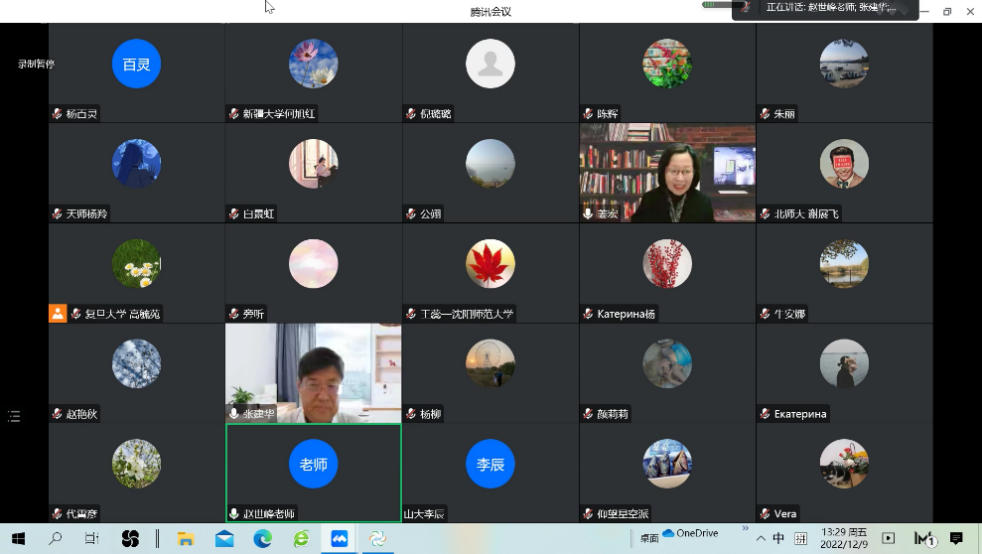Click the 李辰 blue avatar circle
982x554 pixels.
(490, 464)
